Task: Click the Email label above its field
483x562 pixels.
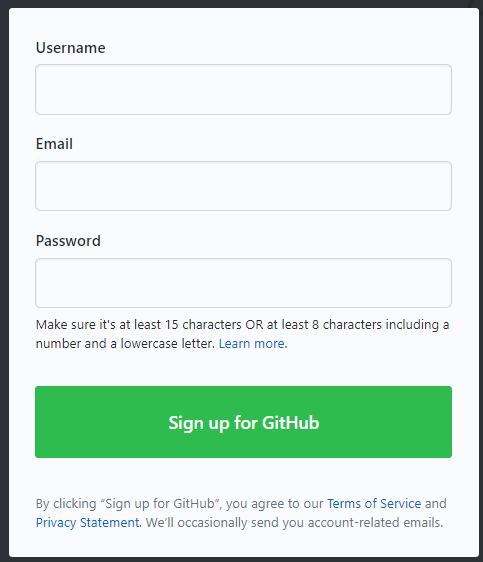Action: point(54,144)
